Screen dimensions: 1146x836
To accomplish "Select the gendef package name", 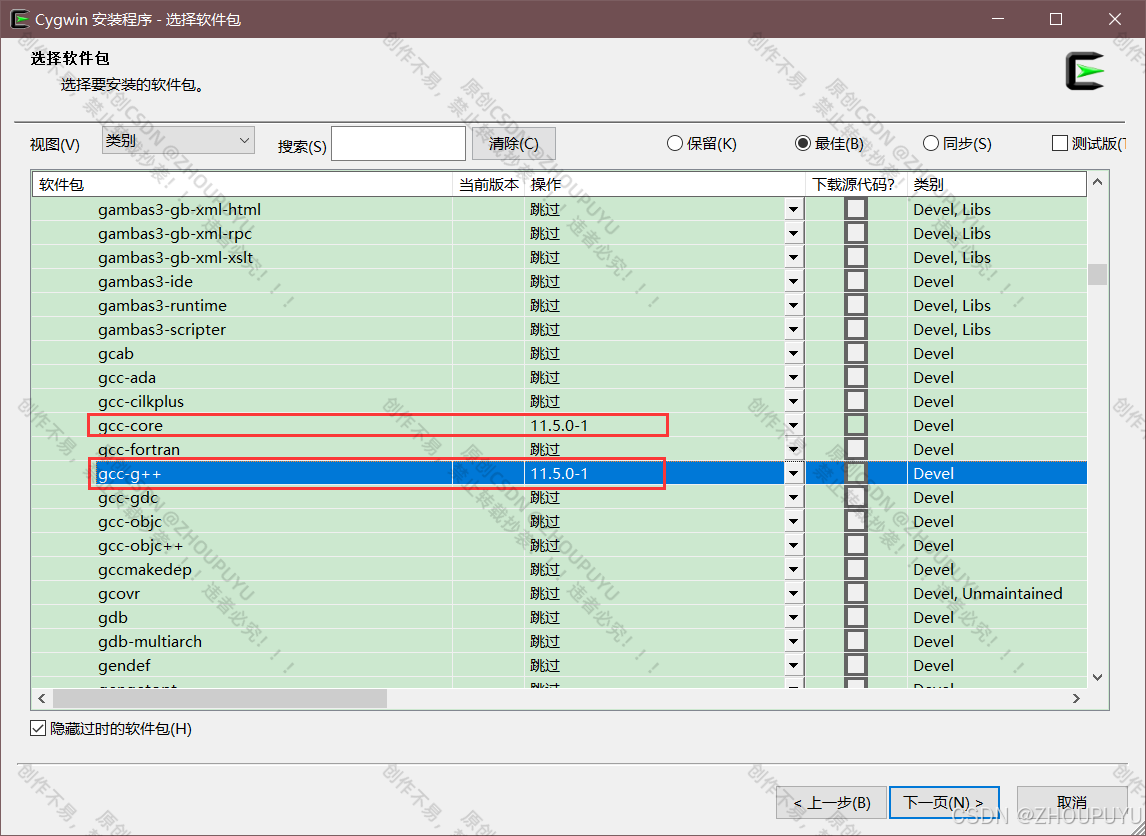I will click(x=124, y=666).
